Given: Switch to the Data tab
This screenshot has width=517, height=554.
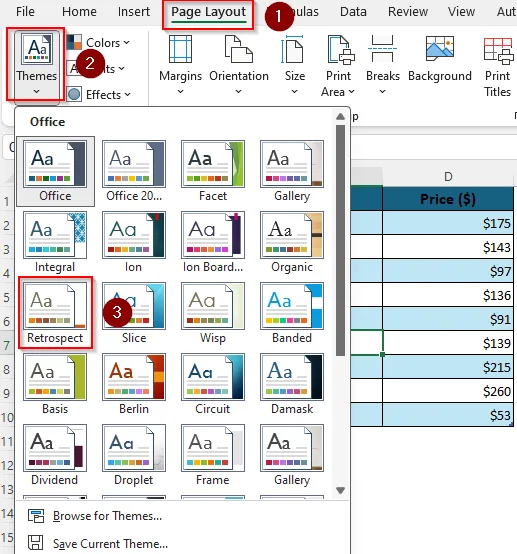Looking at the screenshot, I should pyautogui.click(x=353, y=12).
